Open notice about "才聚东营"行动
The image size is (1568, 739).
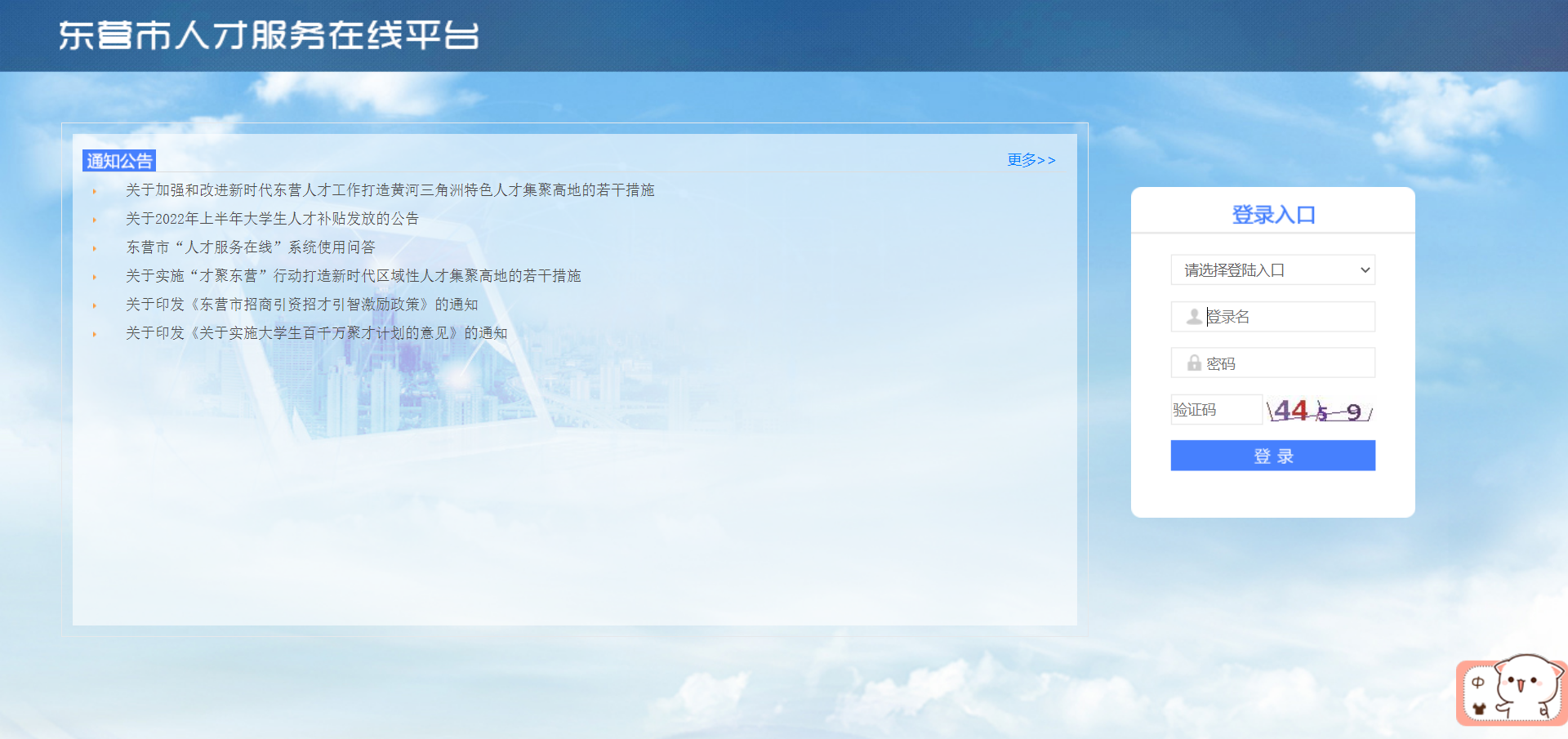point(354,276)
